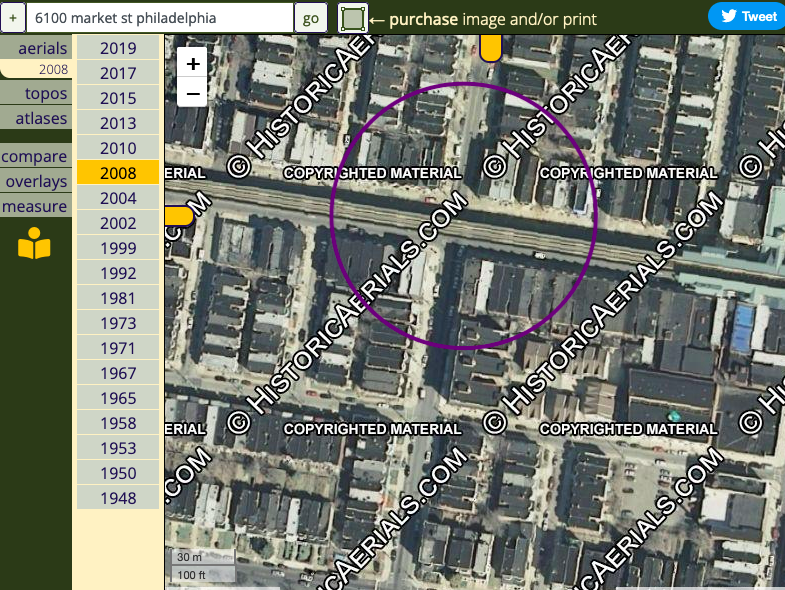Open the compare options
The image size is (785, 590).
(35, 156)
